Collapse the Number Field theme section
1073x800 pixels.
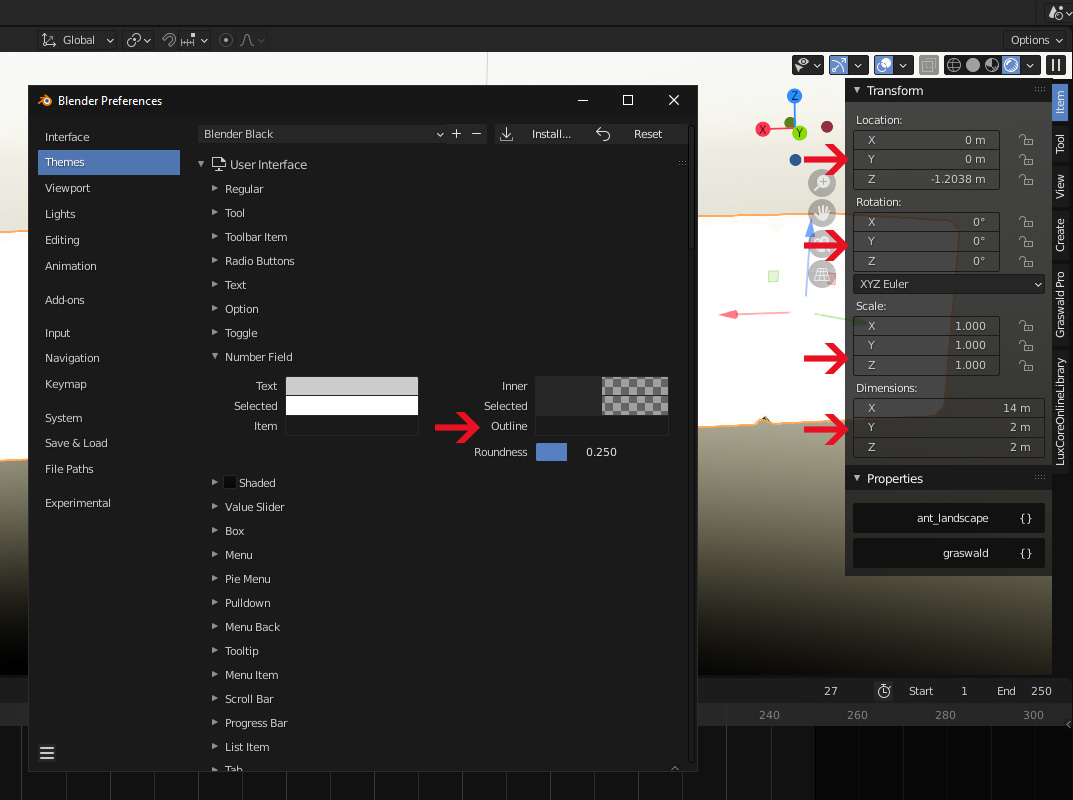click(x=215, y=357)
